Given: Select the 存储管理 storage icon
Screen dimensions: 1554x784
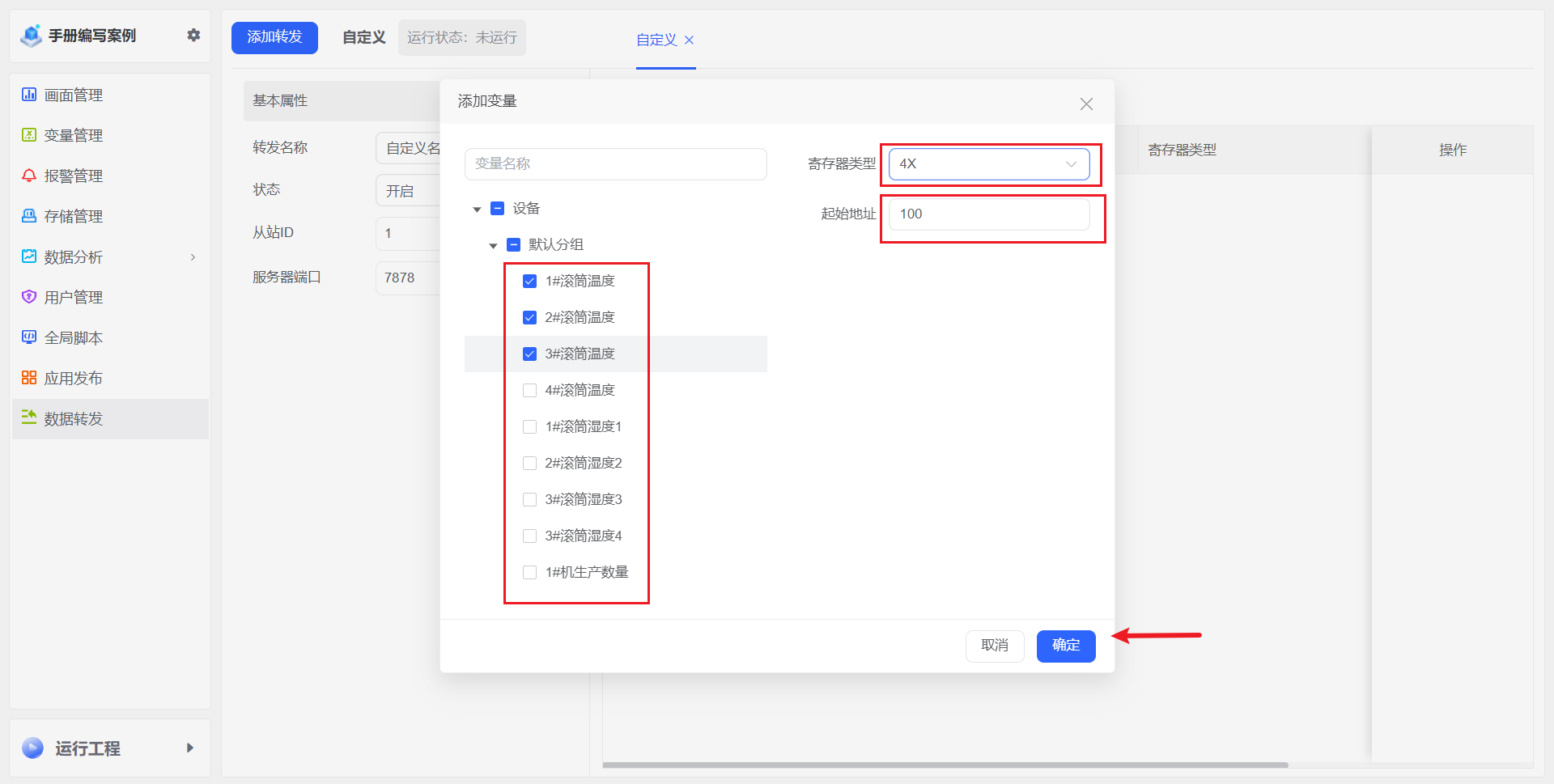Looking at the screenshot, I should 29,216.
